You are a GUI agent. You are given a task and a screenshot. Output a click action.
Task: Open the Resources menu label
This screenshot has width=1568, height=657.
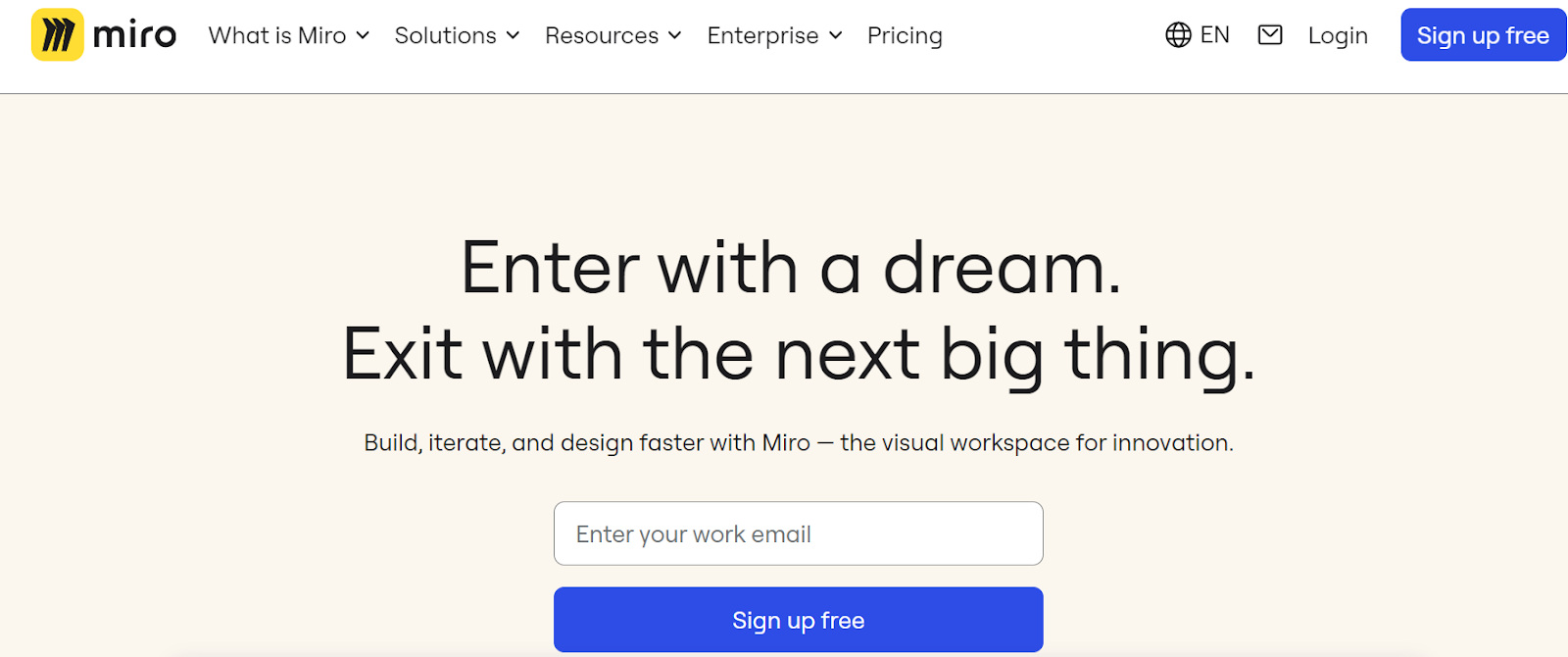[602, 36]
